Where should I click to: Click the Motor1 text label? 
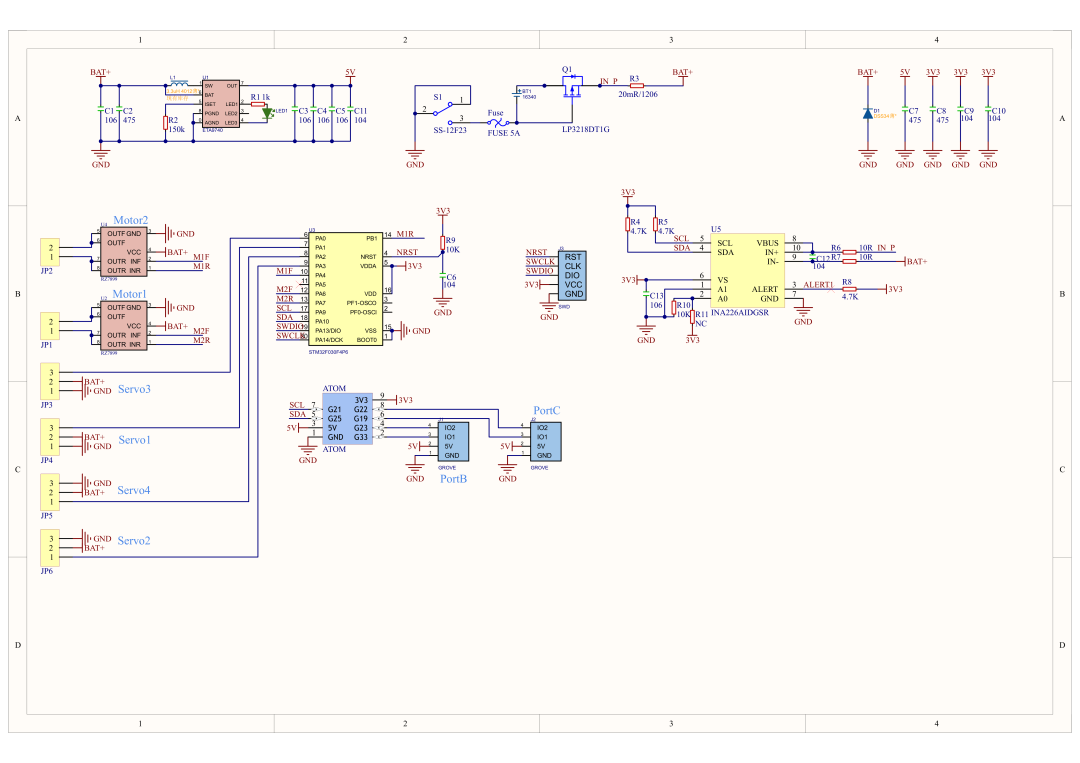pyautogui.click(x=129, y=294)
